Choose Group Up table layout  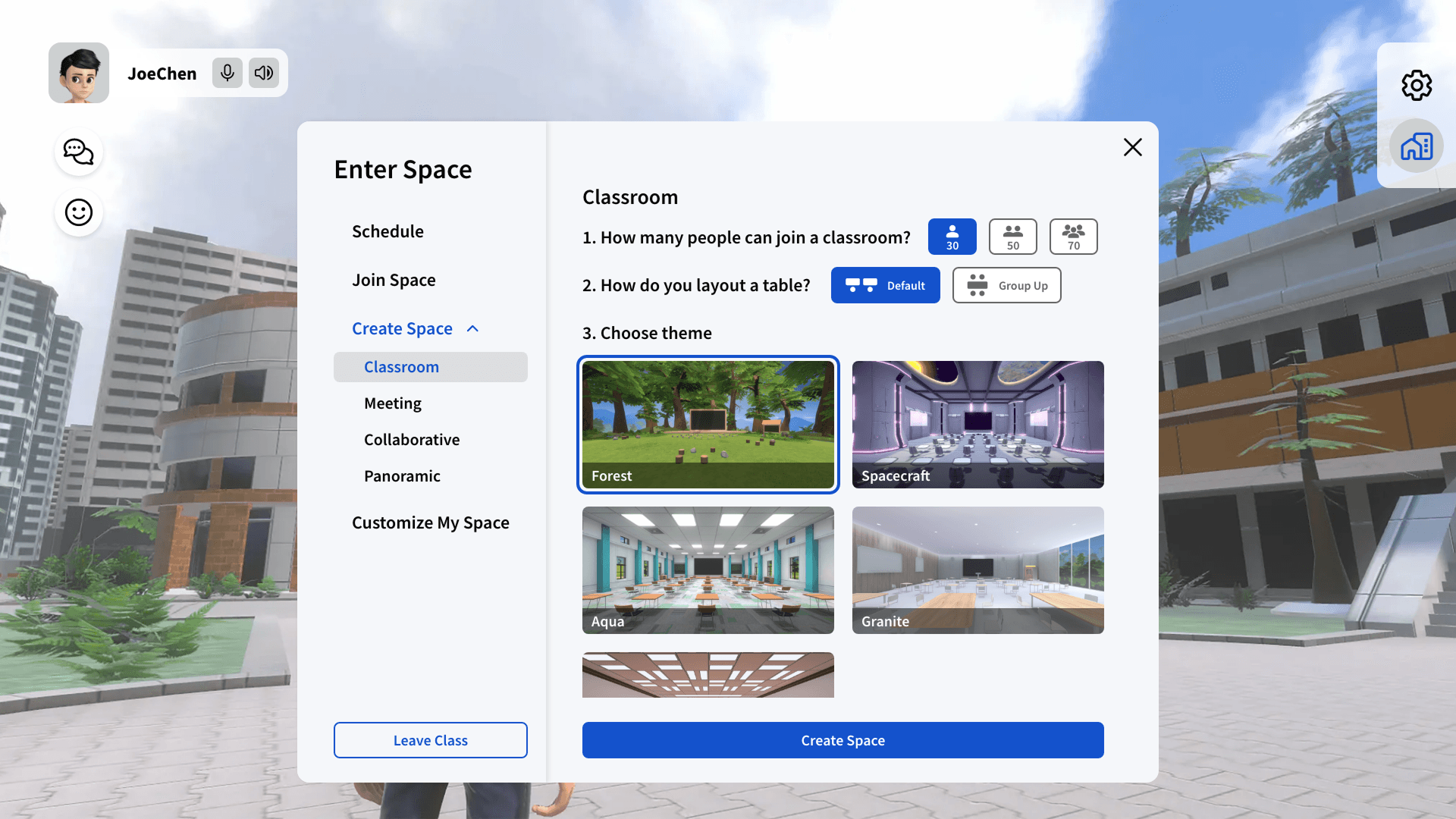pyautogui.click(x=1006, y=285)
